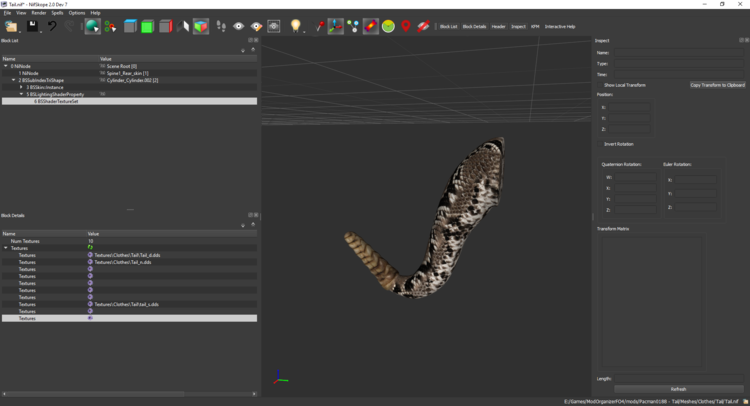Collapse the Textures array in Block Details
The height and width of the screenshot is (406, 750).
pos(6,248)
